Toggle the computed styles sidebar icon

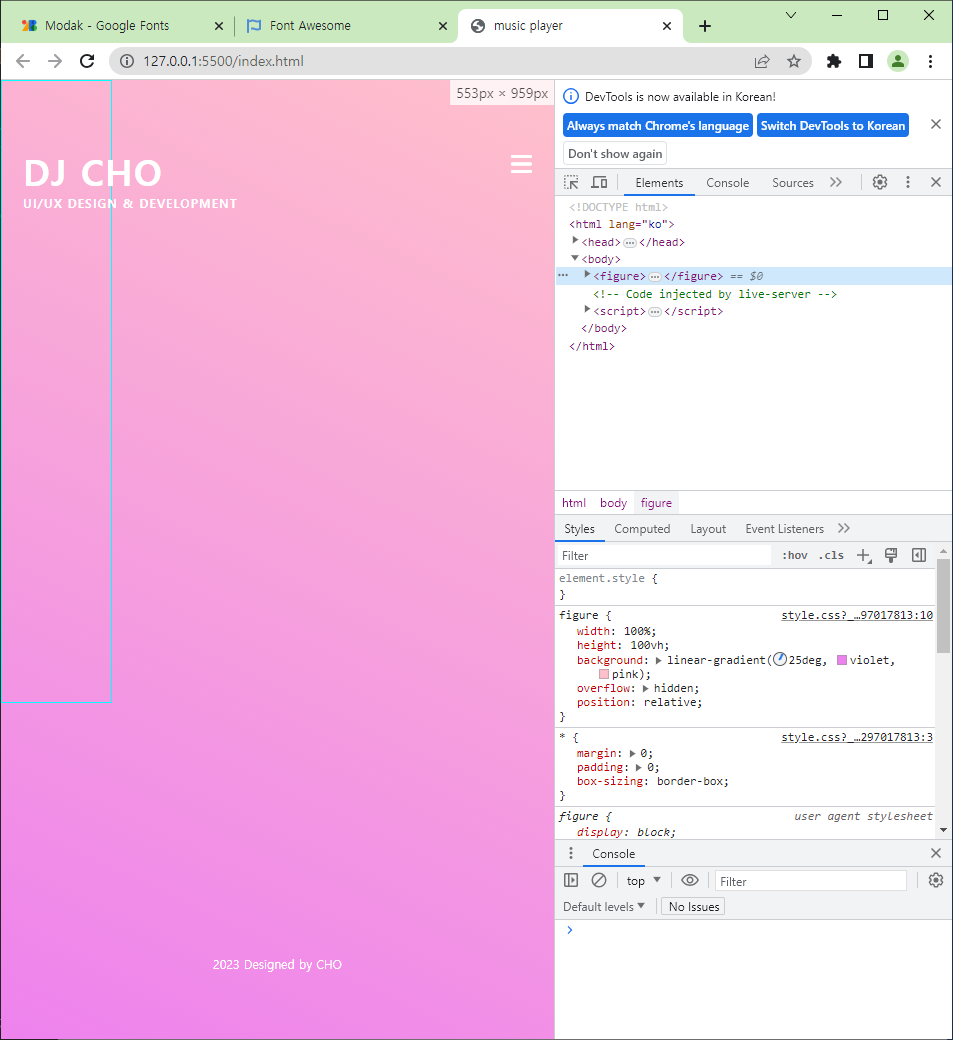click(919, 556)
